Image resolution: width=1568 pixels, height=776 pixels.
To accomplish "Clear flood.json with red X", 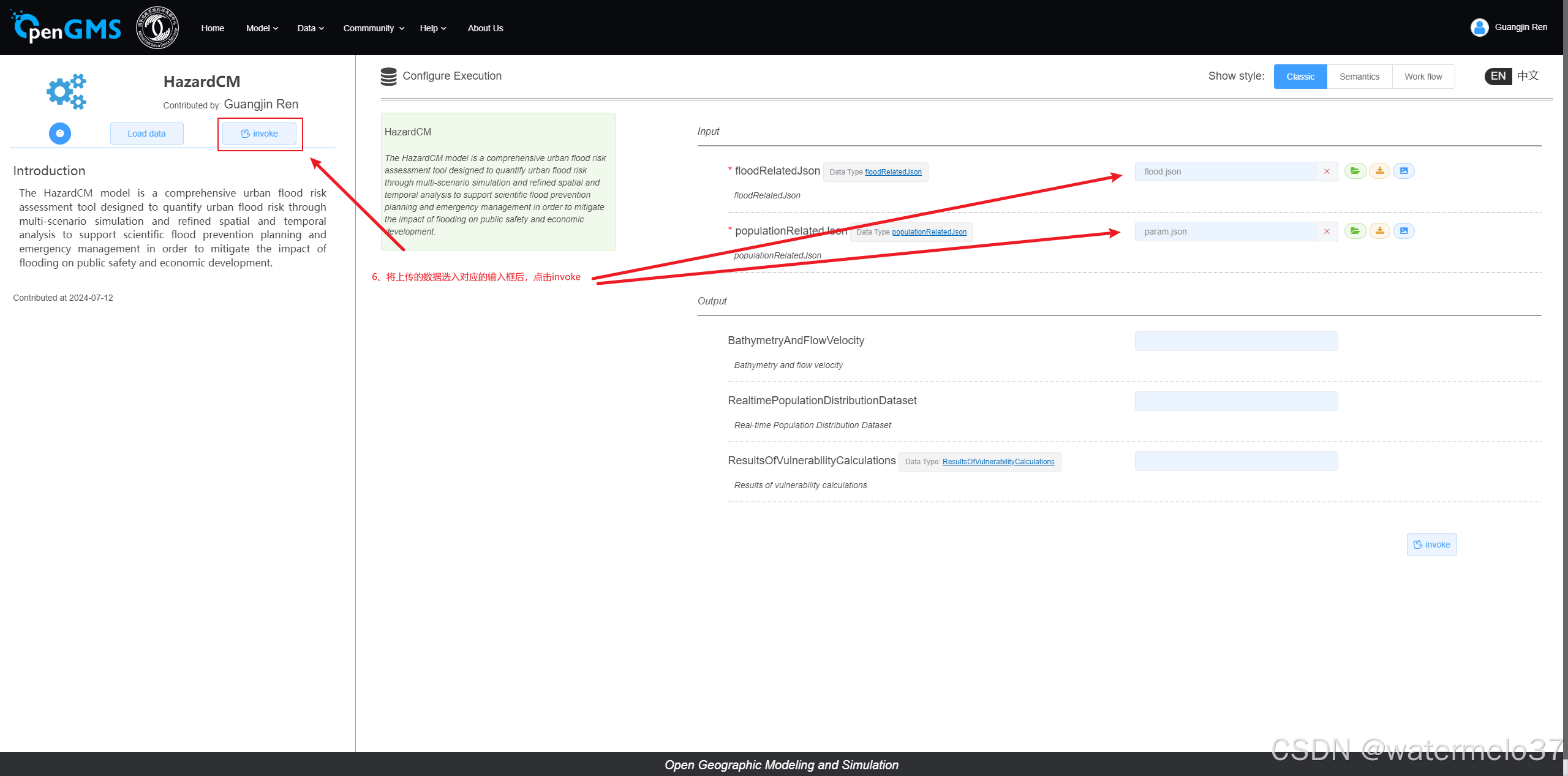I will [x=1327, y=171].
